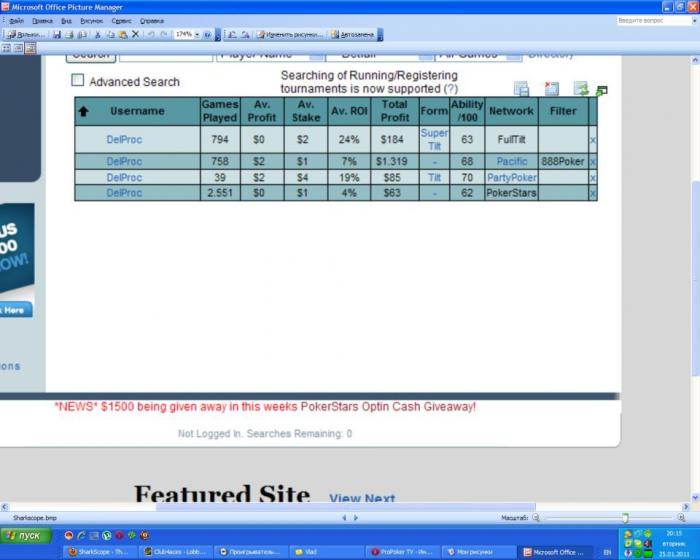This screenshot has width=700, height=560.
Task: Click scroll right arrow of horizontal scrollbar
Action: click(x=686, y=507)
